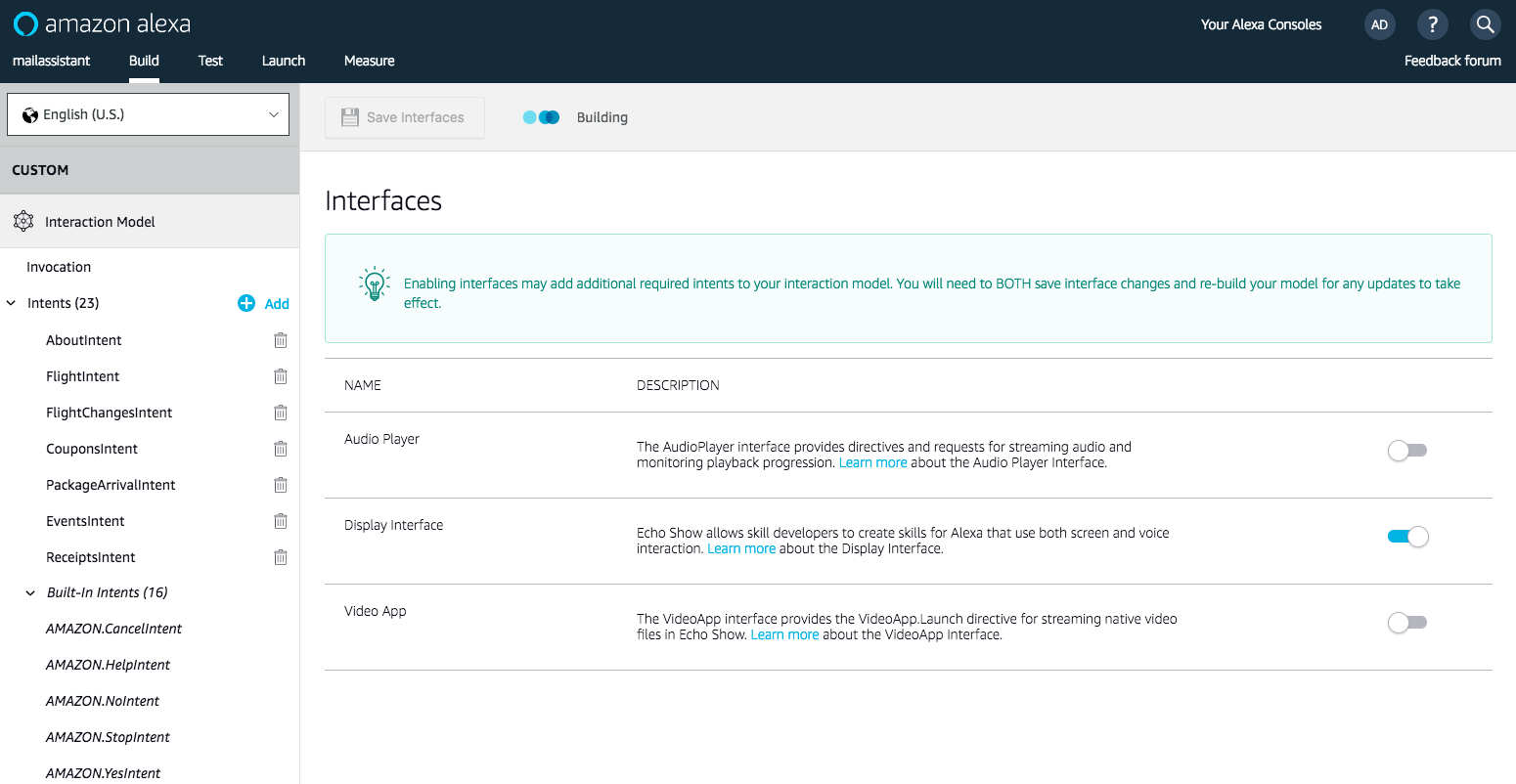Open the mailassistant skill name link
Screen dimensions: 1516x784
(51, 61)
